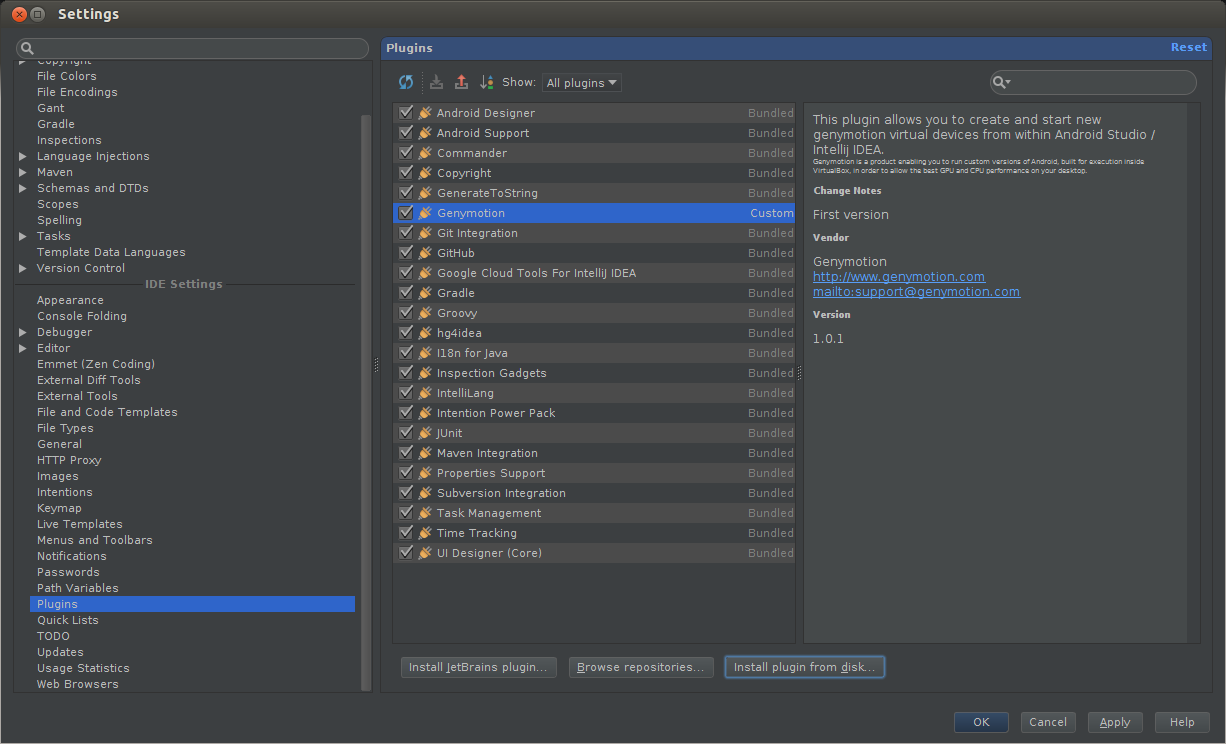Expand the Schemas and DTDs node
This screenshot has height=744, width=1226.
[23, 188]
